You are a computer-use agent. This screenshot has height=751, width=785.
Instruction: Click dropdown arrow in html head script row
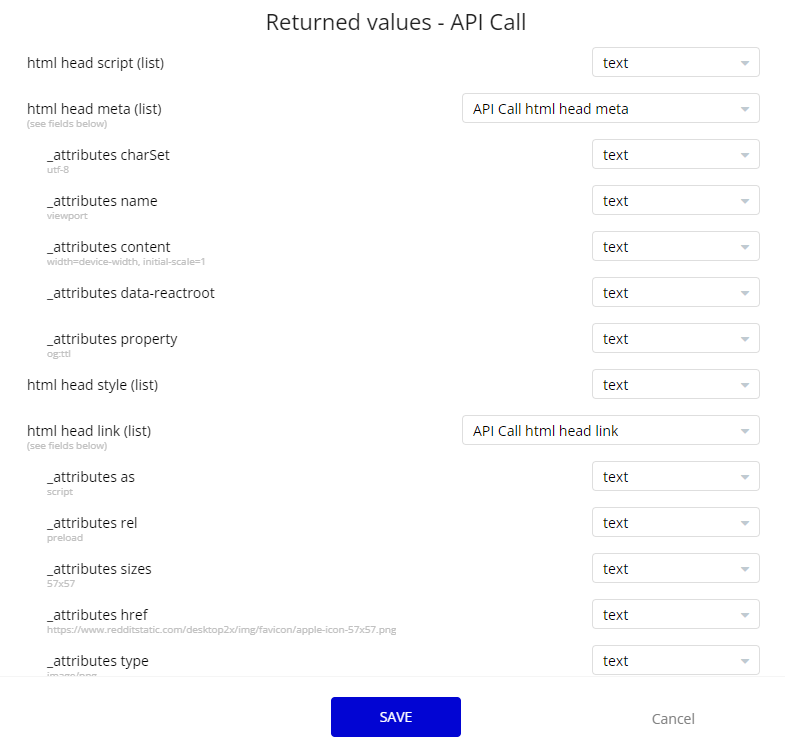point(744,63)
